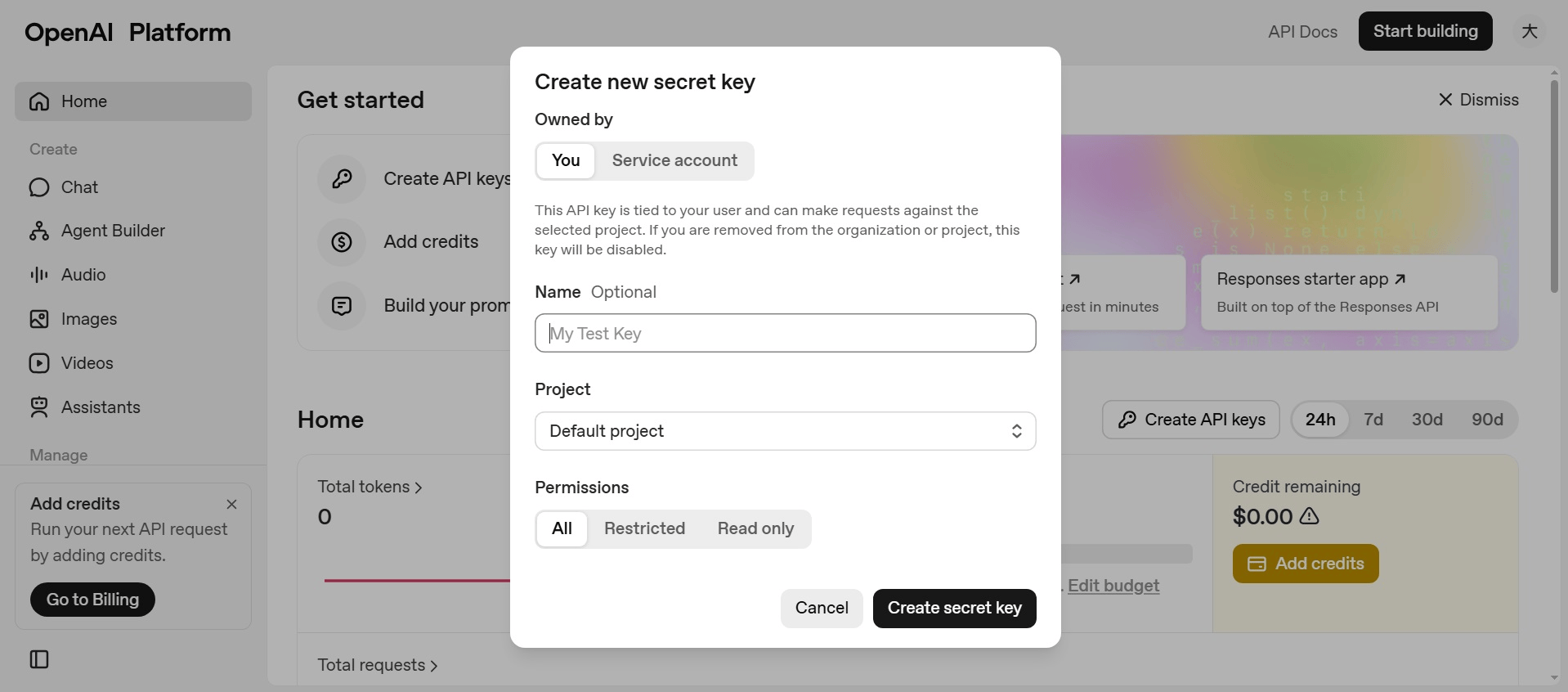Open Images using its sidebar icon
The image size is (1568, 692).
coord(39,319)
